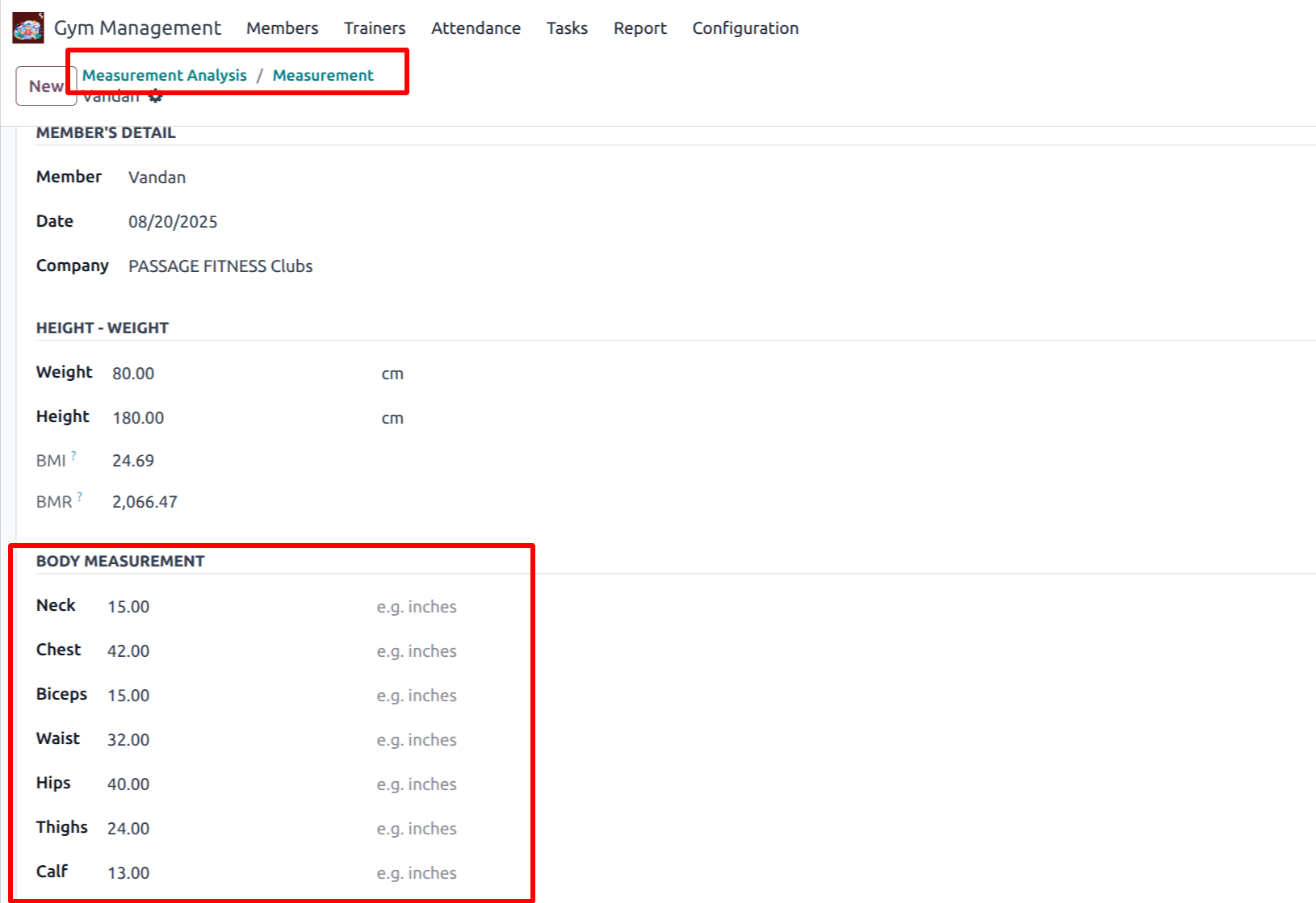The image size is (1316, 903).
Task: Click the BMR help question mark
Action: (x=79, y=497)
